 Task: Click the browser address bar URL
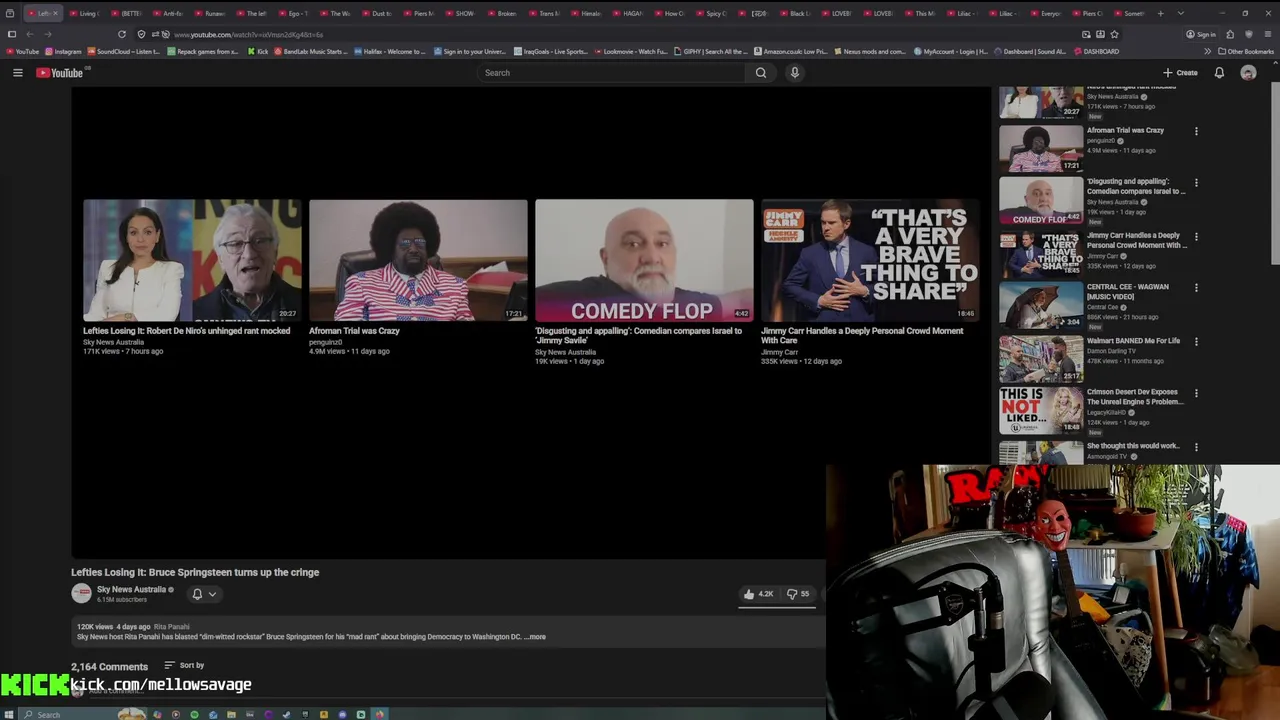pyautogui.click(x=249, y=34)
